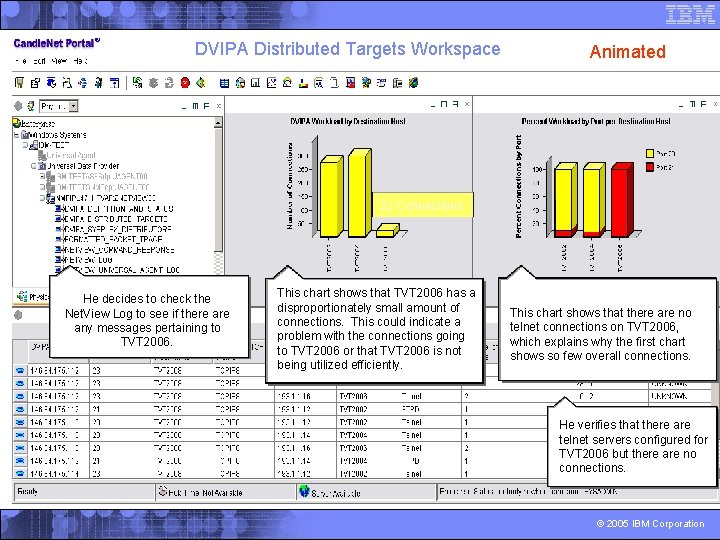Click the TVT2003 cell in the table
The width and height of the screenshot is (720, 540).
pos(353,396)
